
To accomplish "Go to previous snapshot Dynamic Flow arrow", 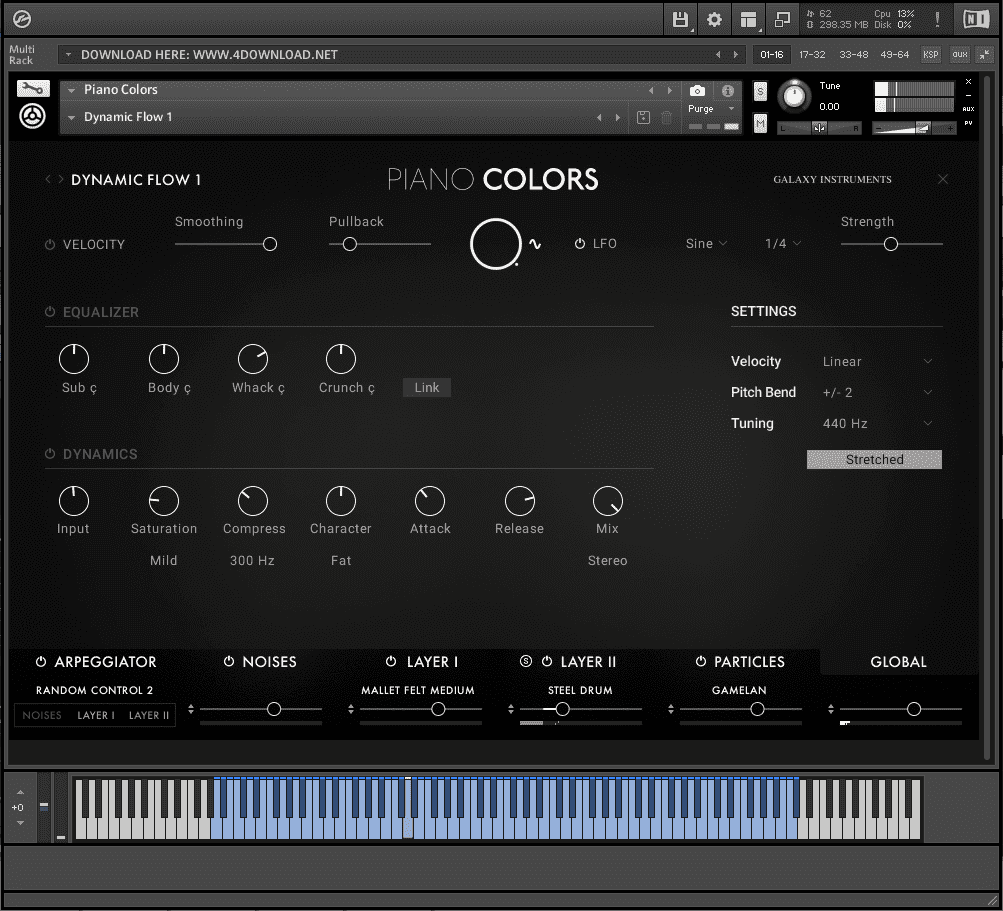I will (x=599, y=117).
